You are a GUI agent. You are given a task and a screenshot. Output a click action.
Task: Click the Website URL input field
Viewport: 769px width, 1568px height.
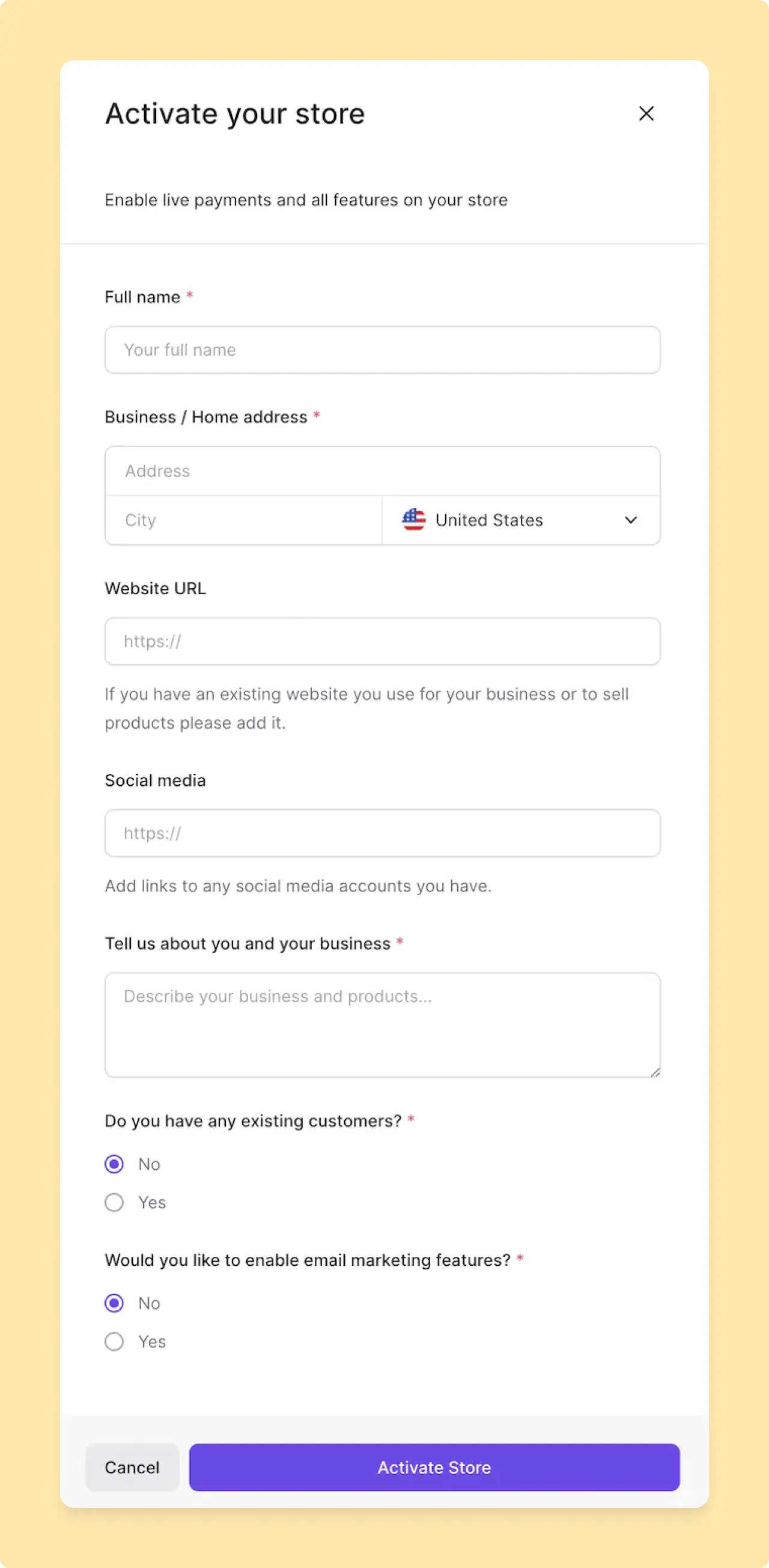coord(382,641)
